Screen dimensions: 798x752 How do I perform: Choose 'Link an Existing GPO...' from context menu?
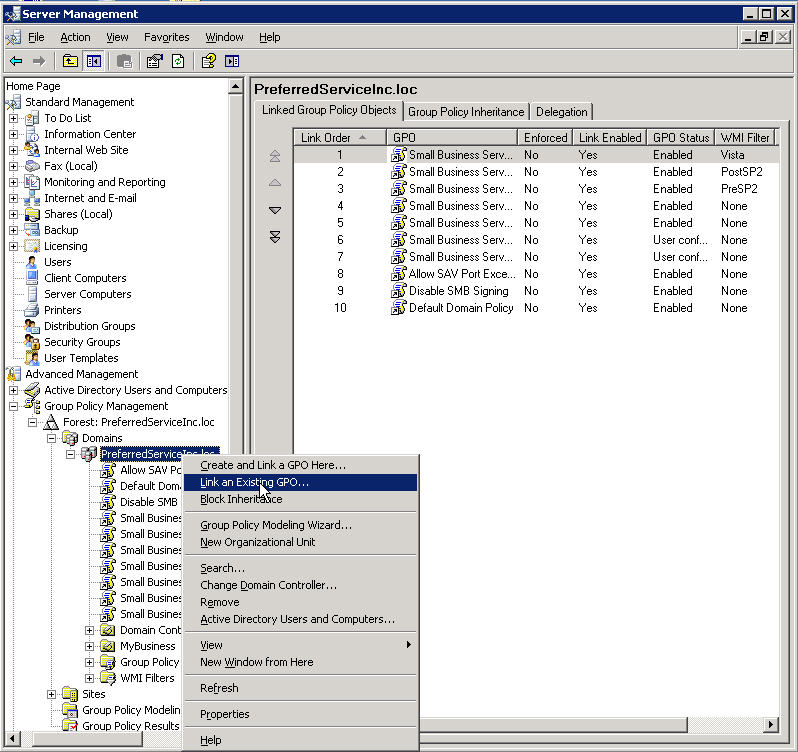pyautogui.click(x=254, y=482)
